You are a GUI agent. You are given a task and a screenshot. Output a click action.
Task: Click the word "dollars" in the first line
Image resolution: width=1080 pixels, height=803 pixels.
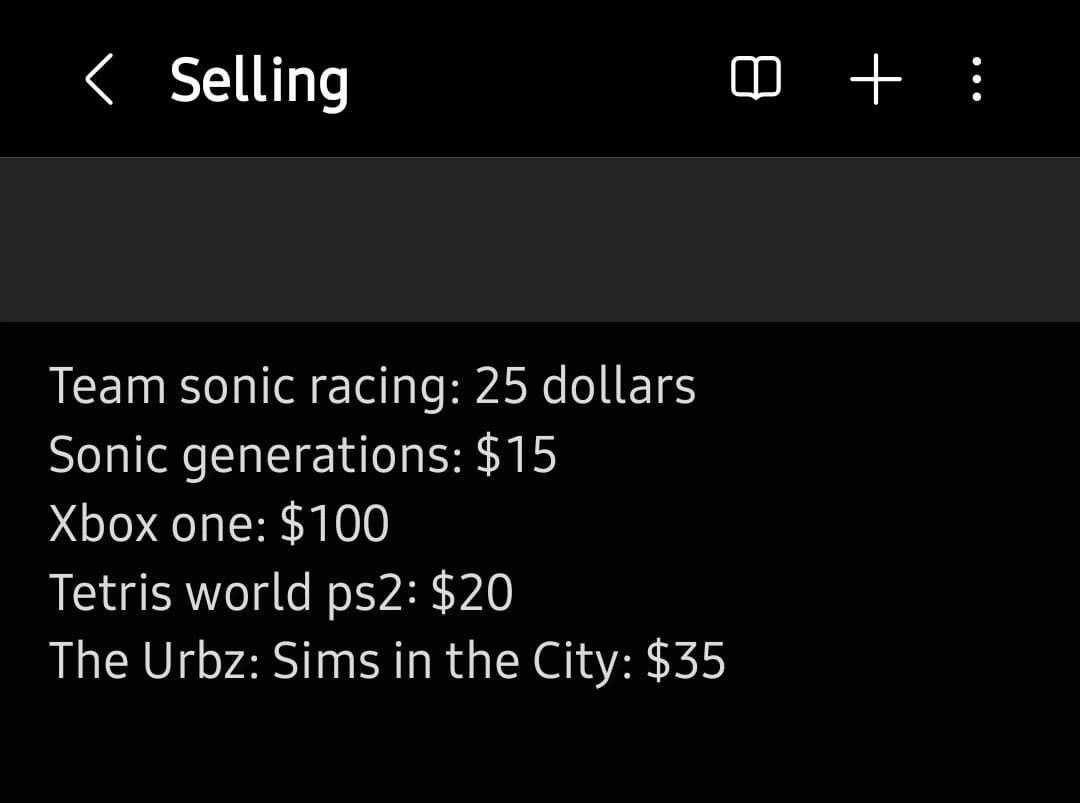click(x=618, y=387)
